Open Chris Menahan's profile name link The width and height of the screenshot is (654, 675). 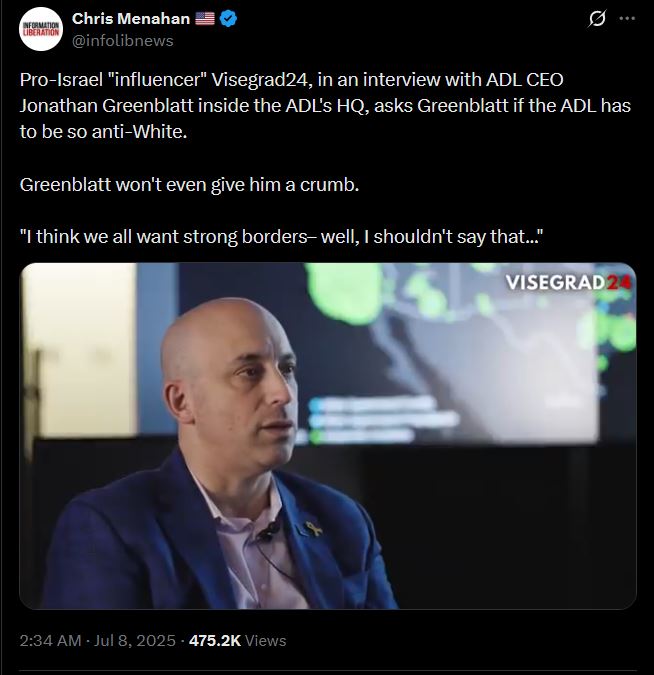131,19
